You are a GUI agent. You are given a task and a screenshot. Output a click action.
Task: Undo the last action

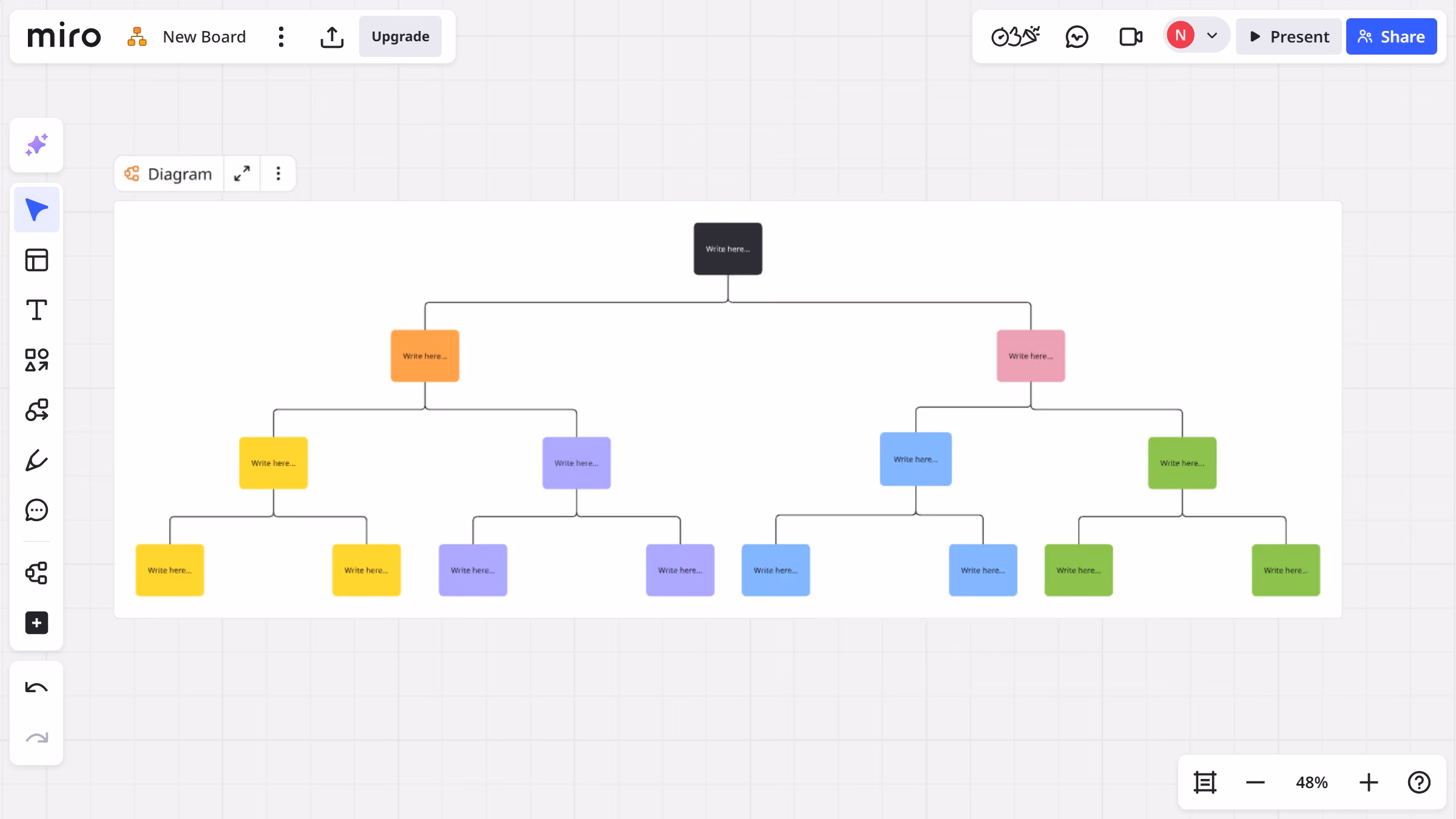[x=36, y=688]
